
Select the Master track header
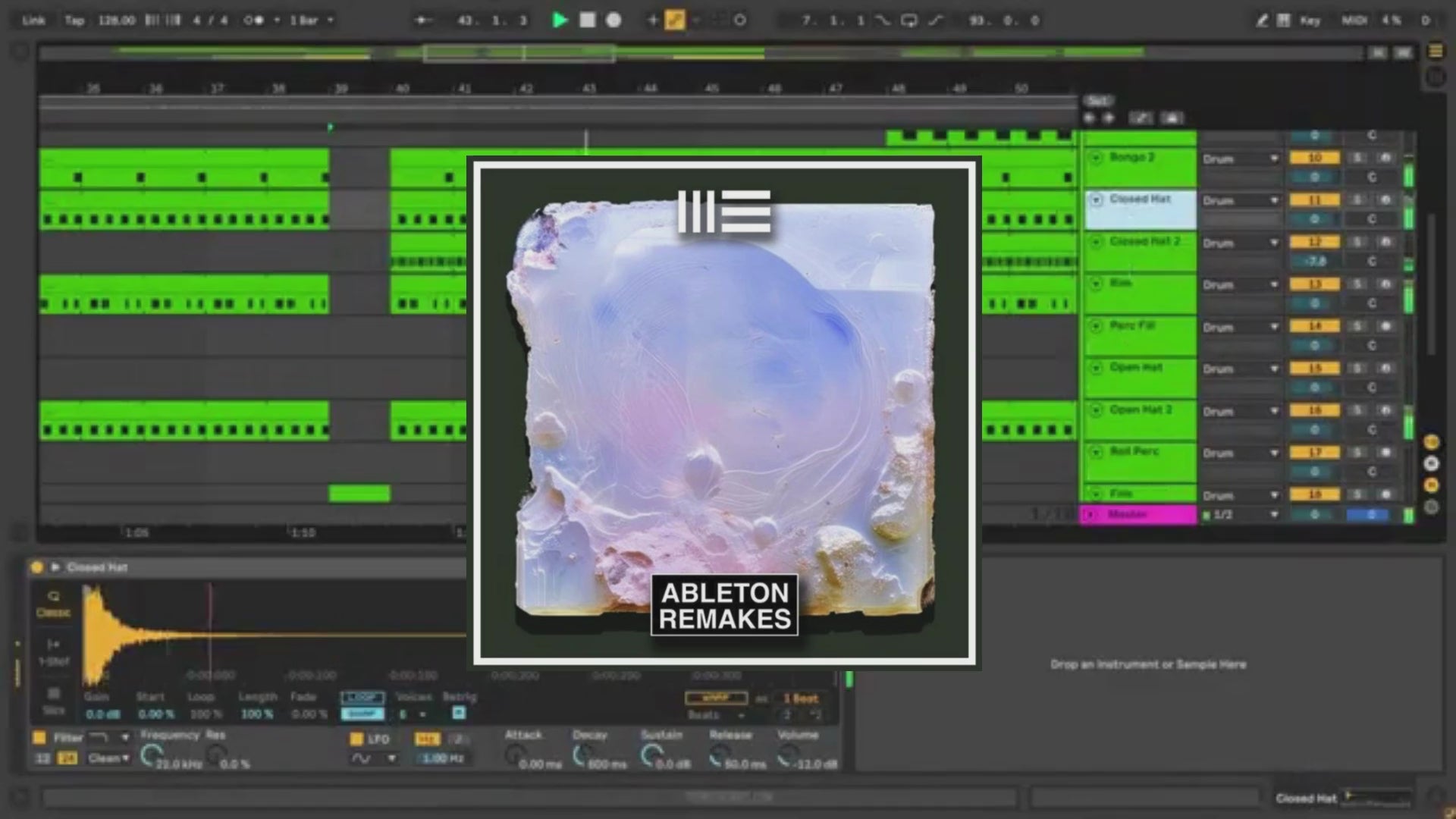pyautogui.click(x=1138, y=515)
